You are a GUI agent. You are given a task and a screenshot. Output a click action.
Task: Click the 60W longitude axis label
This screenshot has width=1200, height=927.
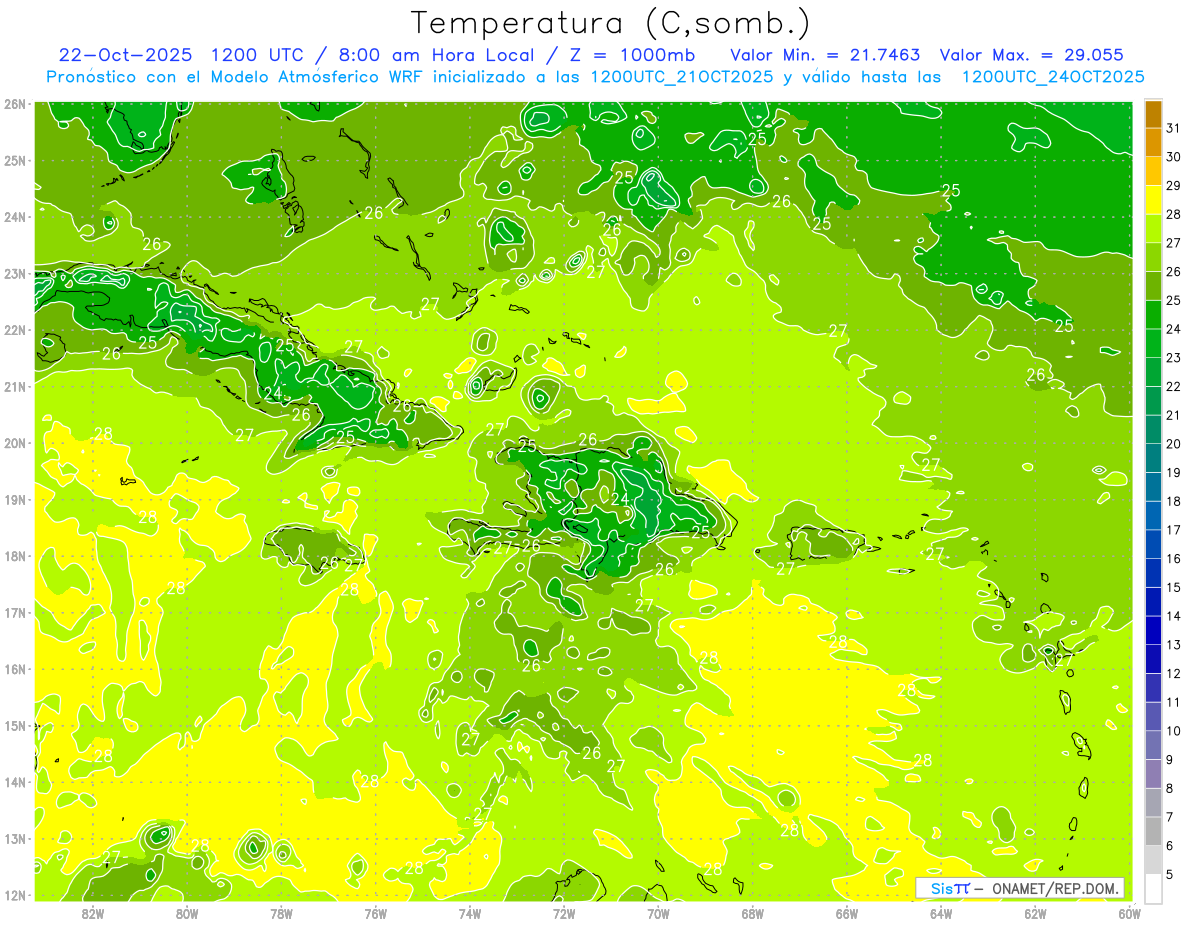tap(1129, 912)
